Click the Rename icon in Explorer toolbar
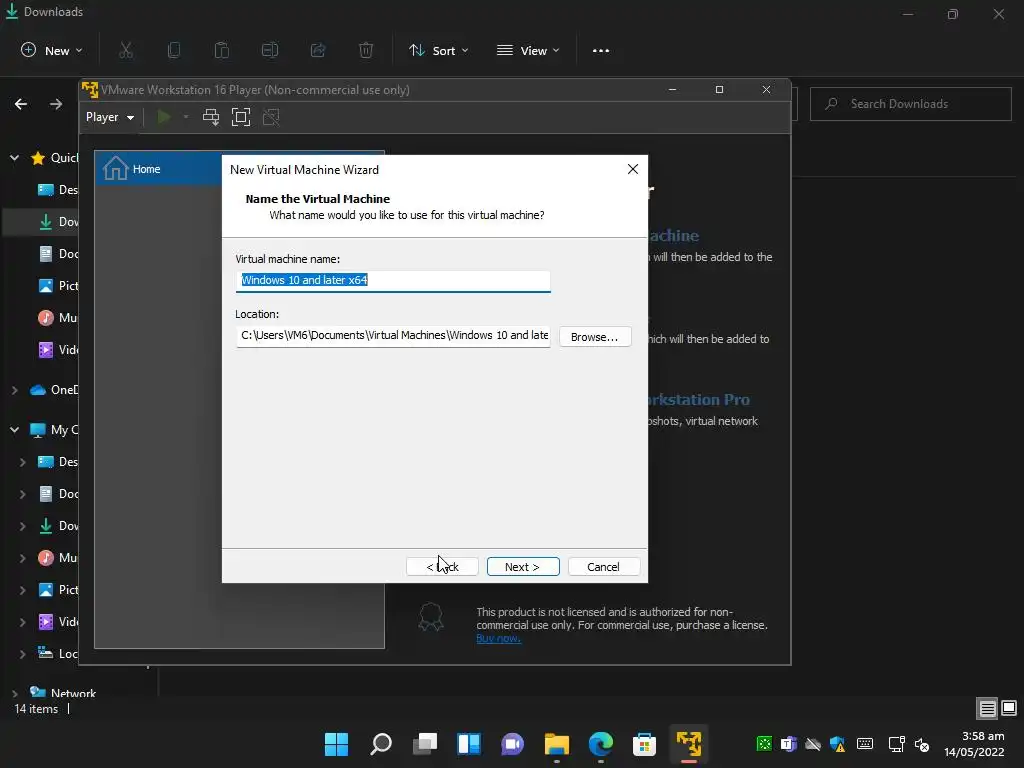 tap(270, 50)
